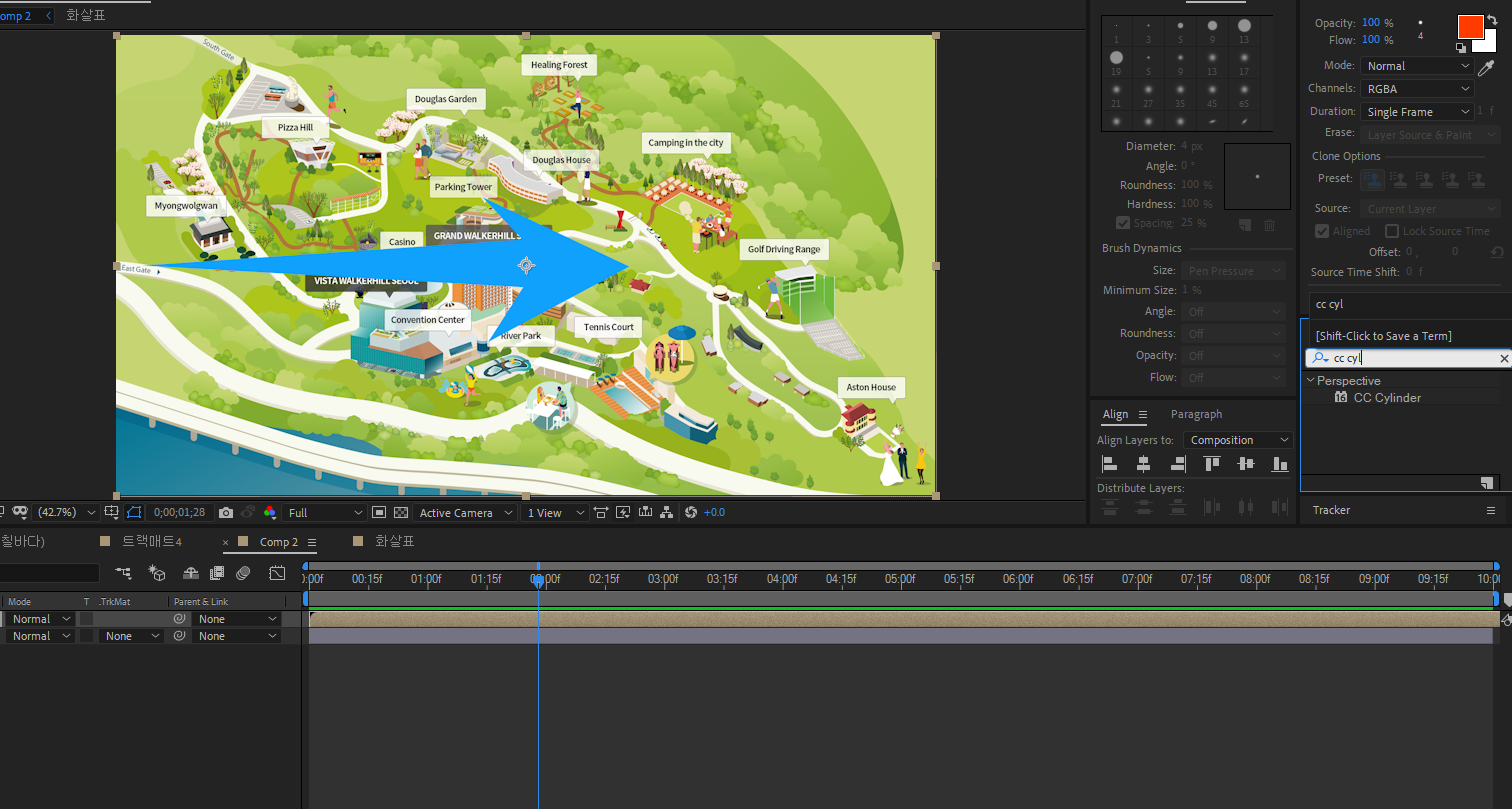Screen dimensions: 1512x809
Task: Align layers to the bottom edge
Action: click(x=1279, y=464)
